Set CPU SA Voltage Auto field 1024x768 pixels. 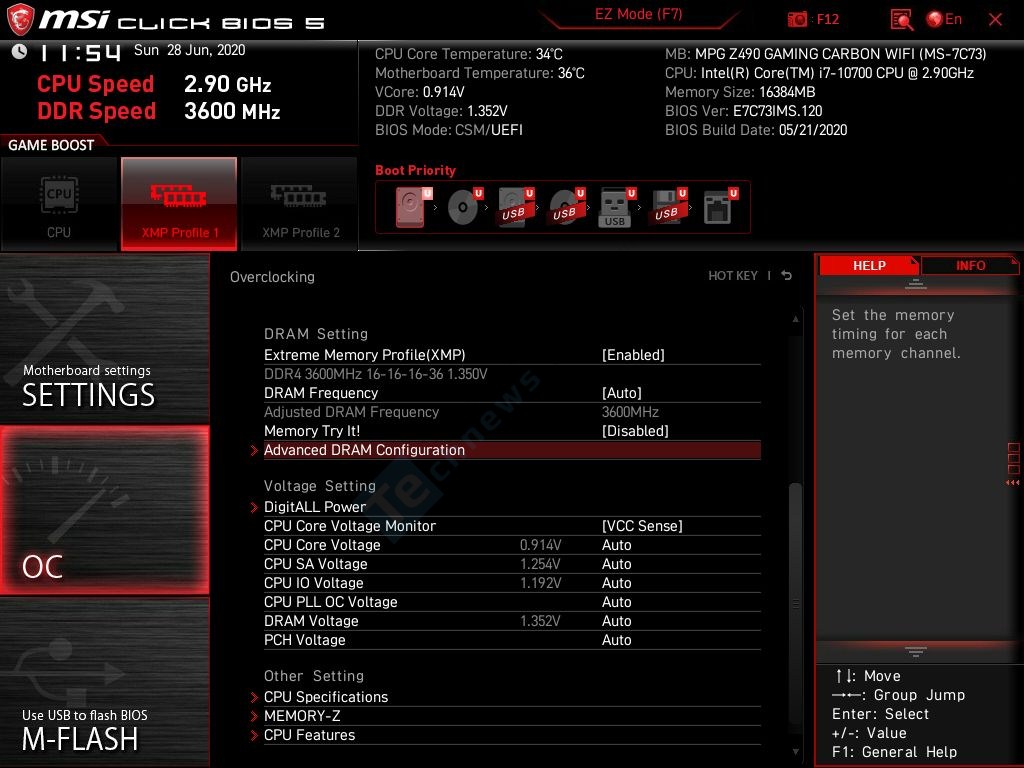click(x=616, y=564)
